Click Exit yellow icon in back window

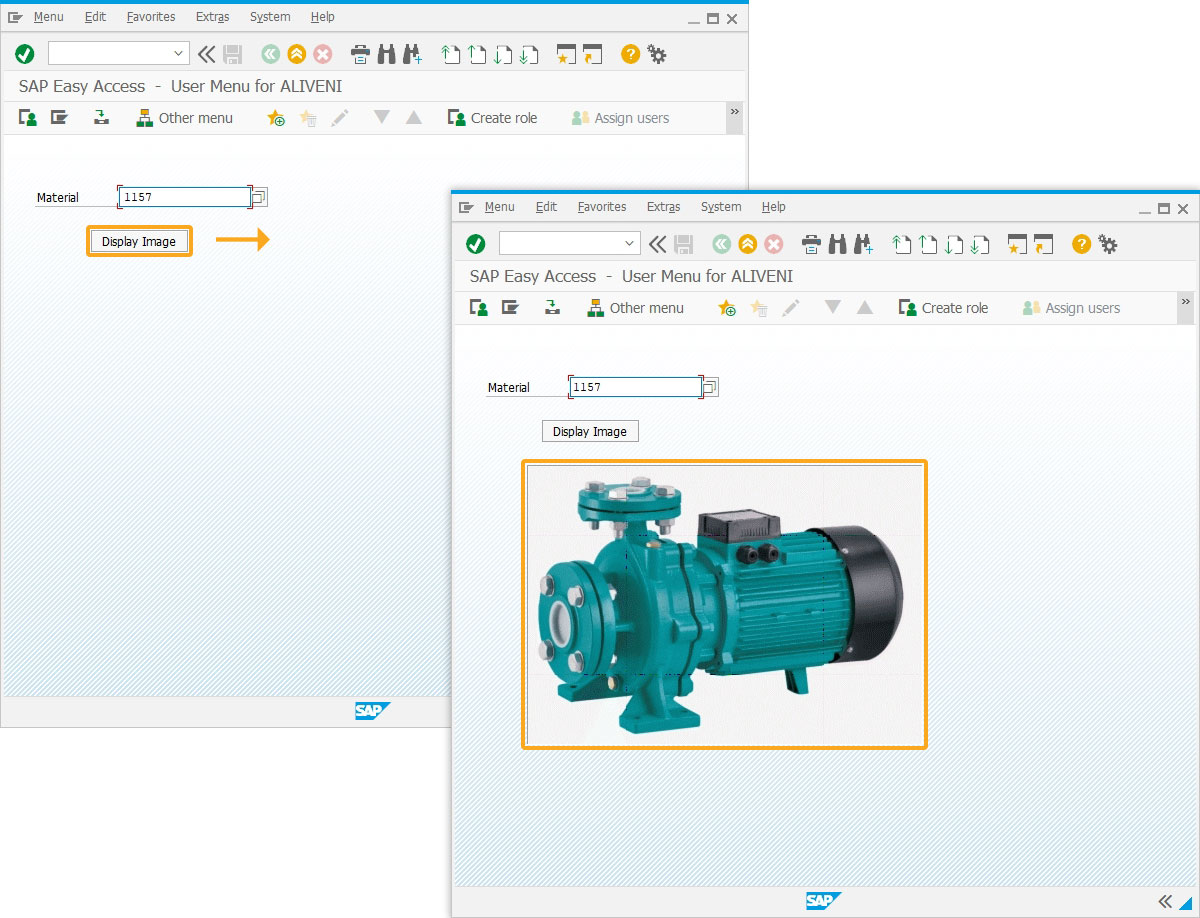tap(296, 54)
